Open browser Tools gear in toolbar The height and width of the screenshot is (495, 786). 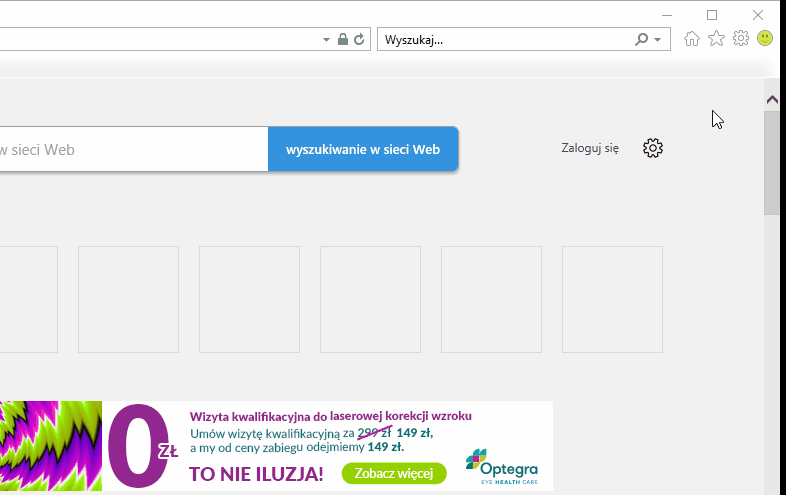click(741, 38)
